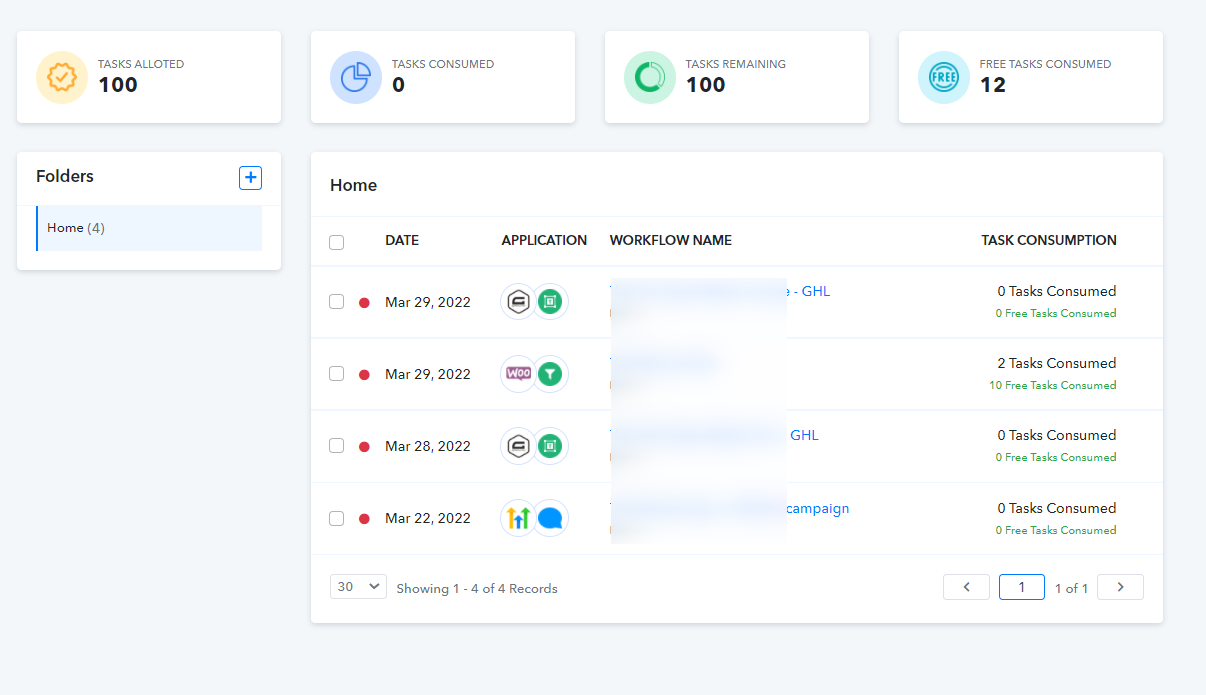
Task: Click red status dot for first Mar 29 row
Action: (364, 303)
